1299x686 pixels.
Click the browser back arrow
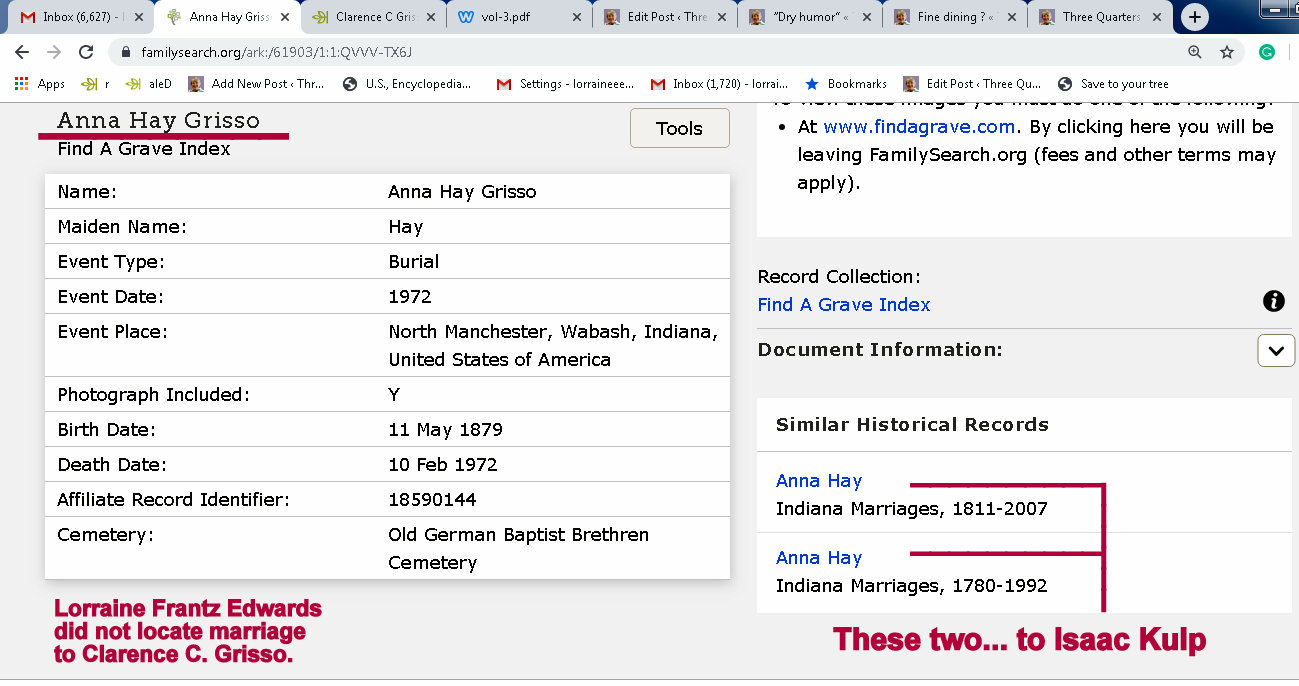(22, 52)
